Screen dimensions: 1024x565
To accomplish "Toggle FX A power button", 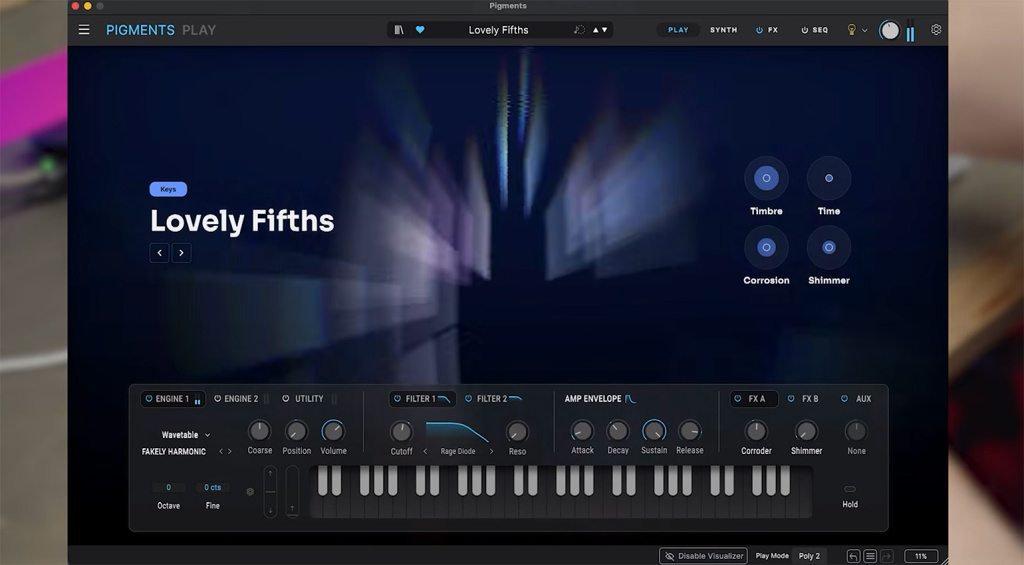I will [738, 398].
